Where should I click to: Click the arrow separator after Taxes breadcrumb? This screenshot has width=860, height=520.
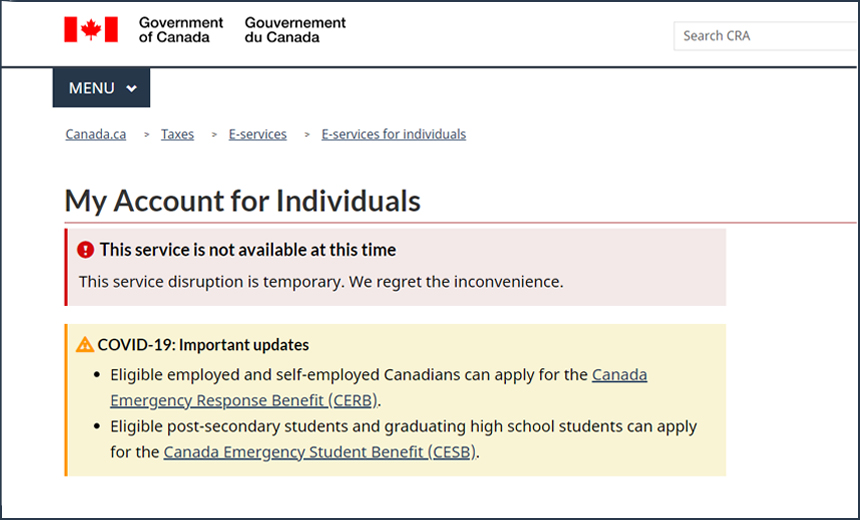pos(214,134)
